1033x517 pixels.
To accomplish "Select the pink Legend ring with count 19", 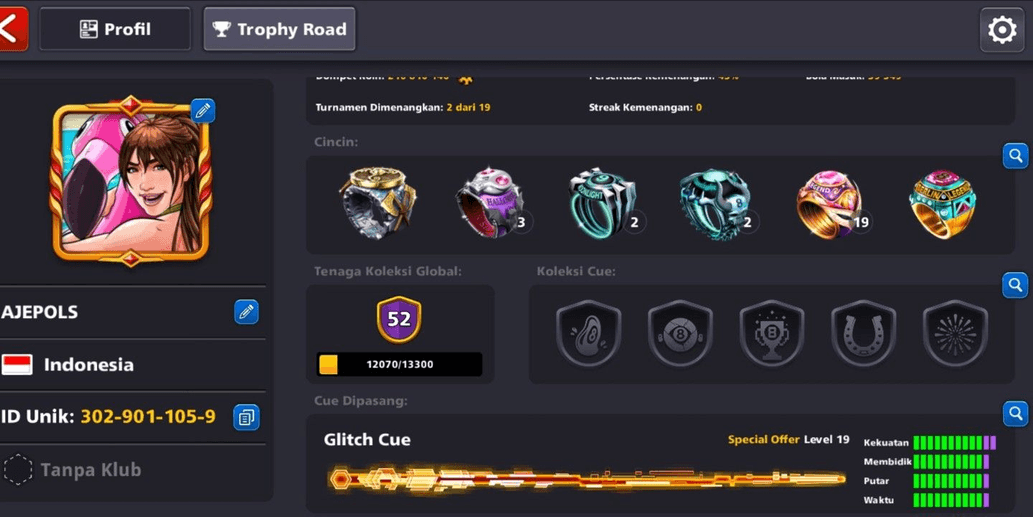I will click(x=830, y=204).
